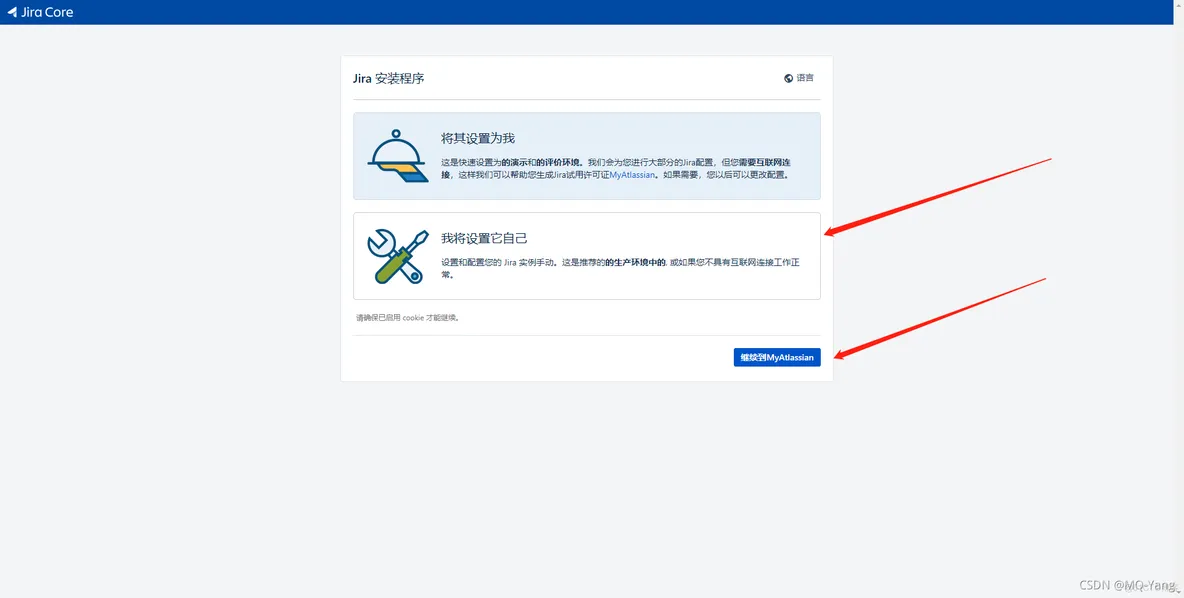Click the description under 我将设置它自己
The image size is (1184, 598).
pyautogui.click(x=620, y=268)
